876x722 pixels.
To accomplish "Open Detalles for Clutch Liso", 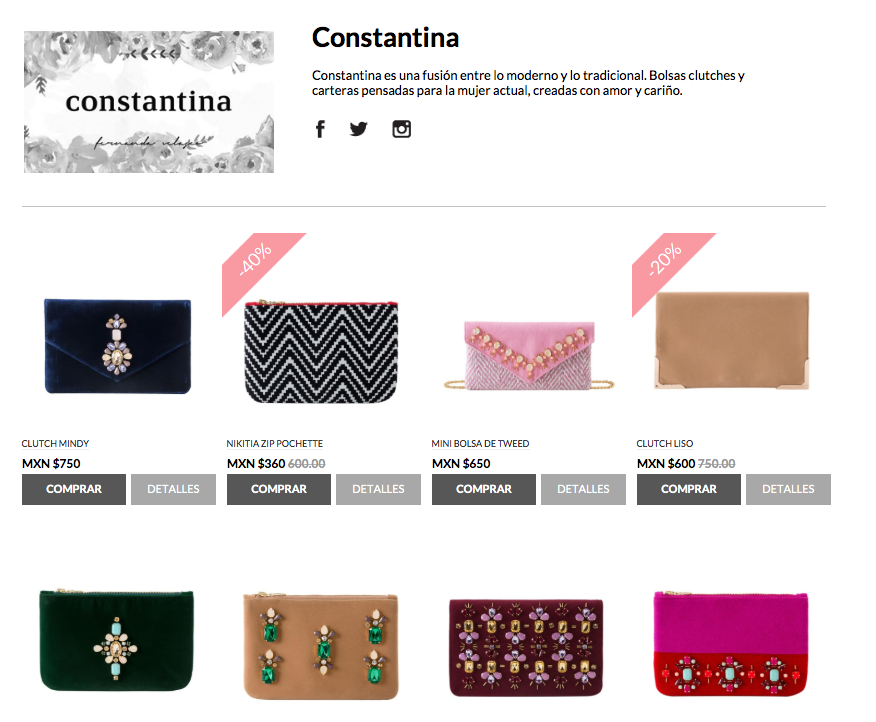I will (788, 490).
